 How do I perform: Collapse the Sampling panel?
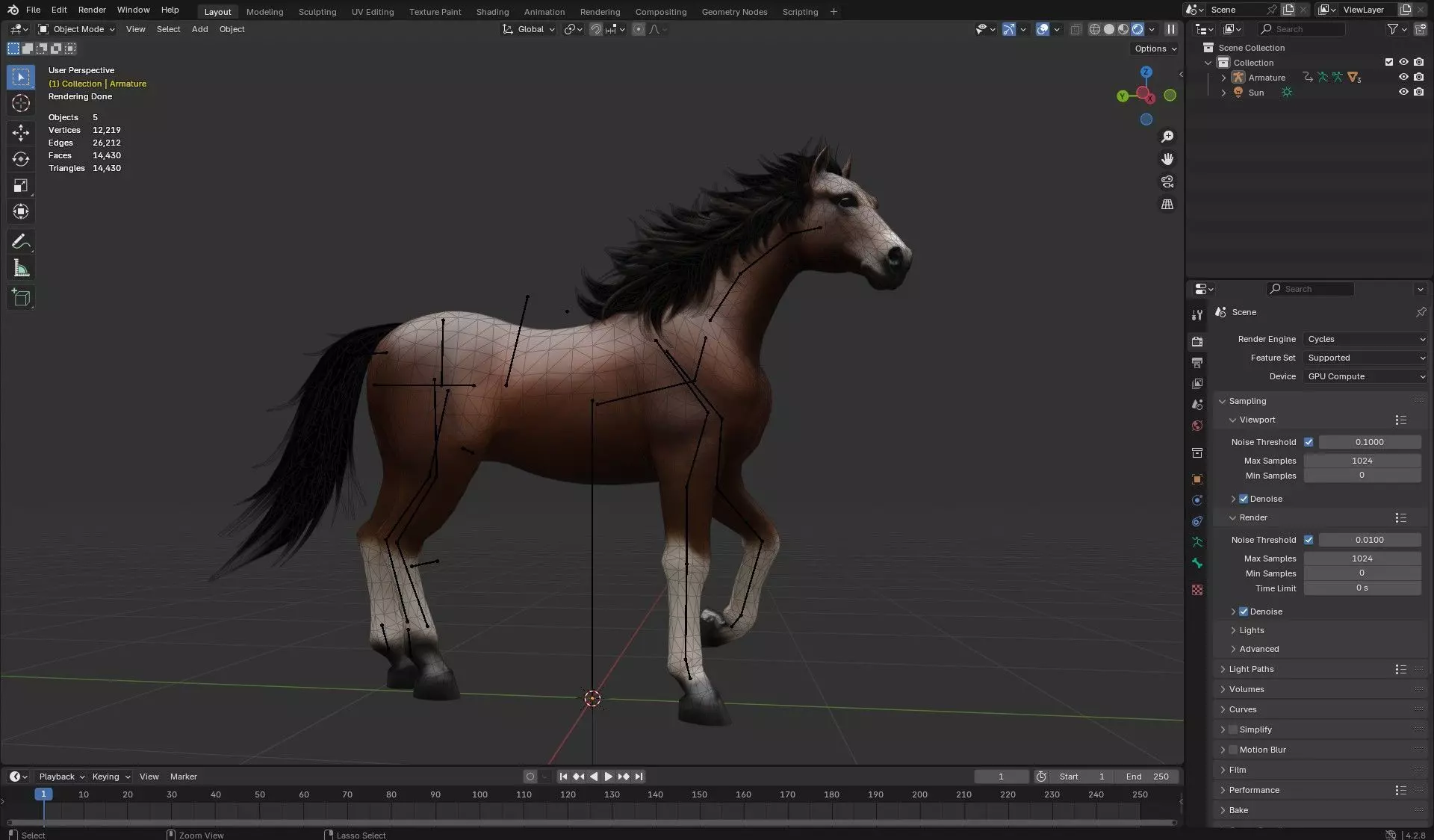tap(1247, 401)
